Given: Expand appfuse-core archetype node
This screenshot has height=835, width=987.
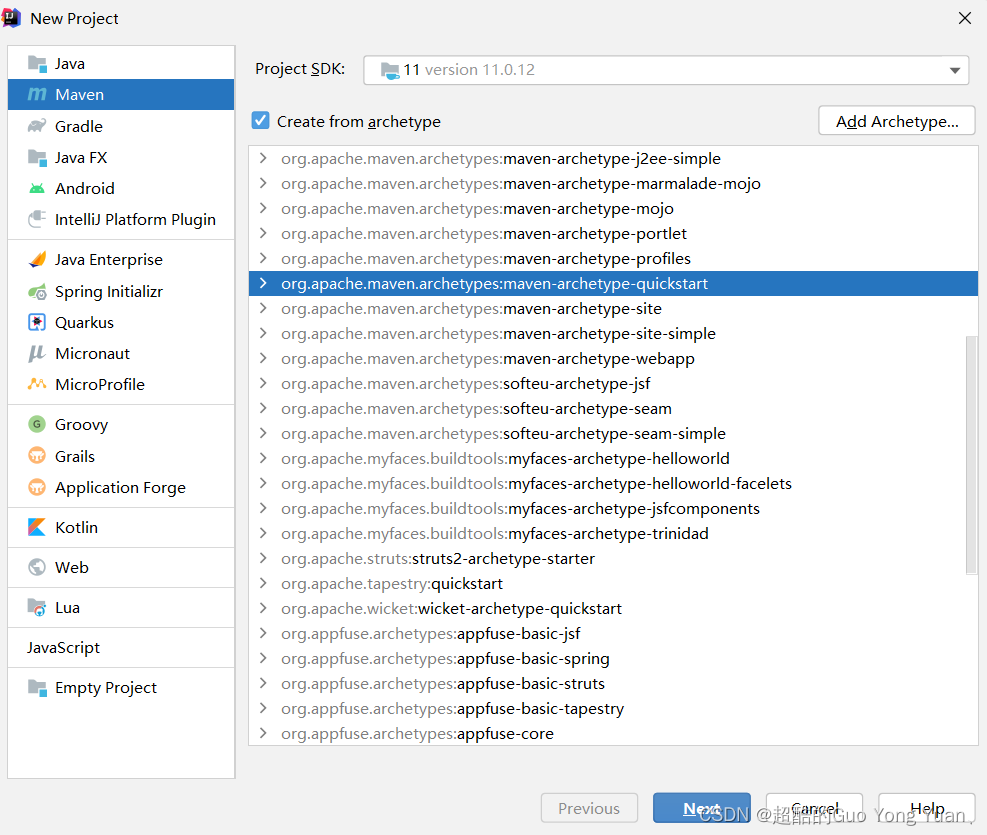Looking at the screenshot, I should point(263,734).
